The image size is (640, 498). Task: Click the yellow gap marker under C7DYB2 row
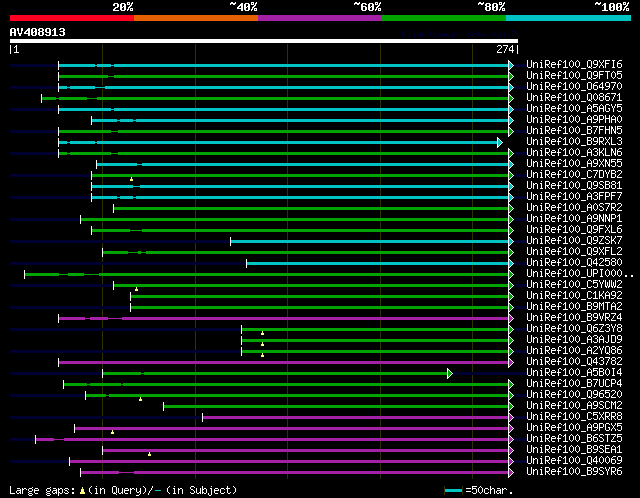[131, 179]
